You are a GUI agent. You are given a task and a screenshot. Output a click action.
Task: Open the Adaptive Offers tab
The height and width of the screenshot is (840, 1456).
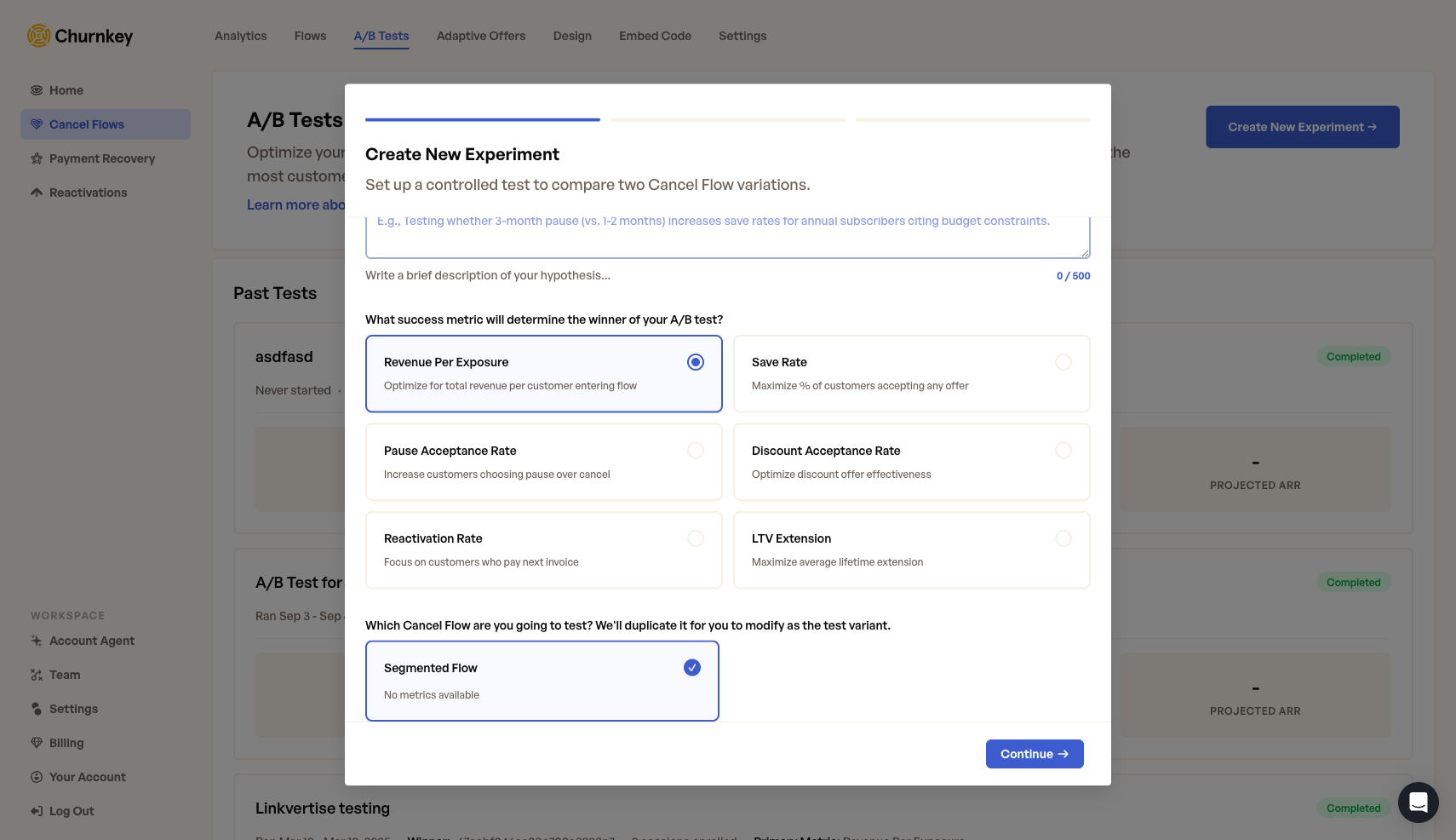480,36
